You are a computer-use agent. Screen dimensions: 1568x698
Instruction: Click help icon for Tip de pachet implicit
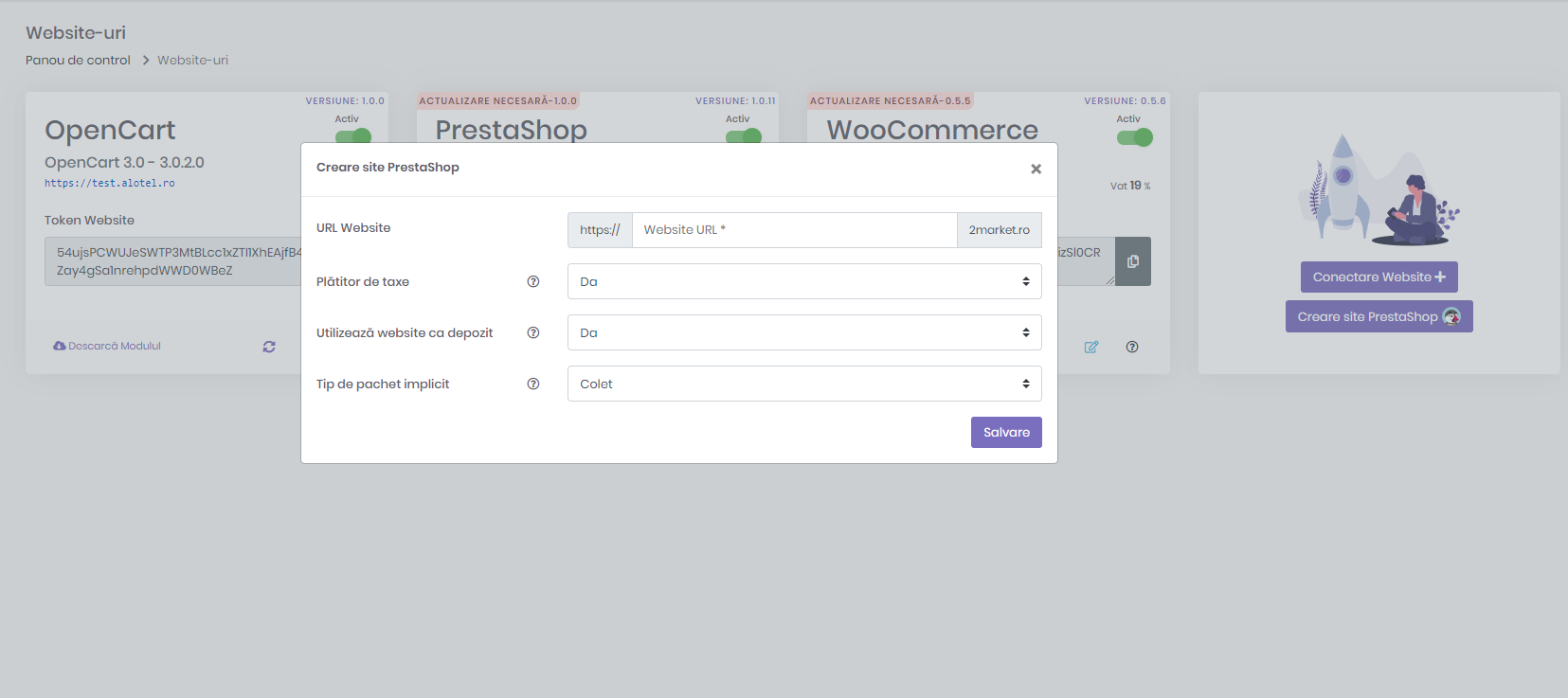(x=533, y=384)
